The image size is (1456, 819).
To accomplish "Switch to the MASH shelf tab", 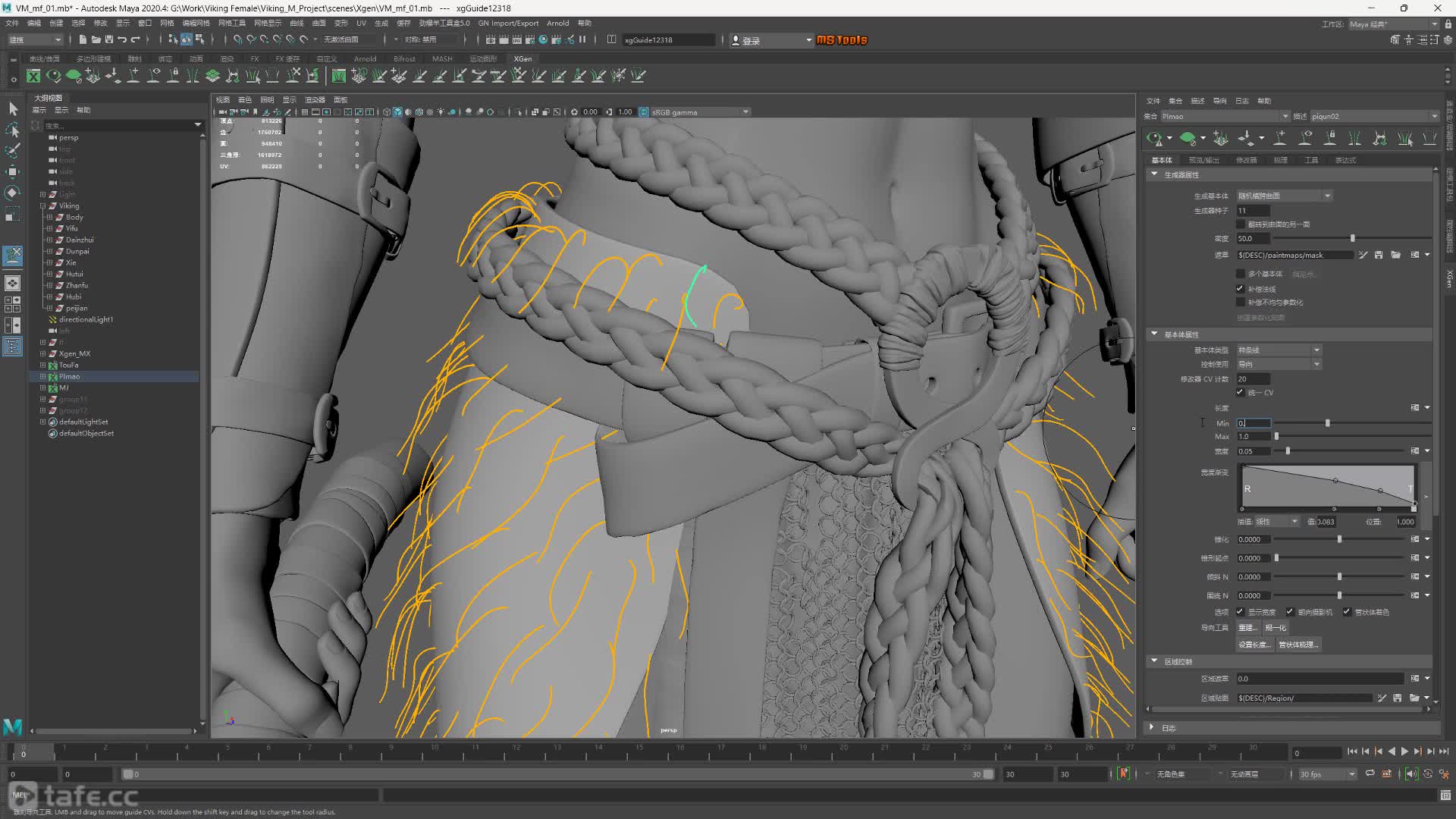I will (x=442, y=58).
